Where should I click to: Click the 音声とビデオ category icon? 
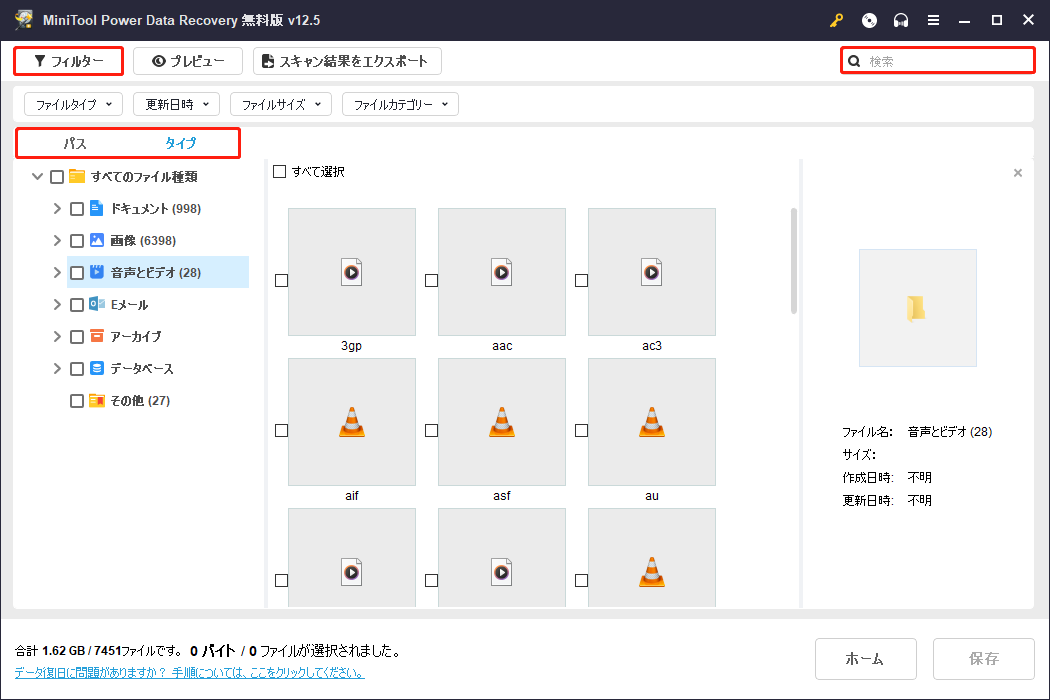point(97,272)
